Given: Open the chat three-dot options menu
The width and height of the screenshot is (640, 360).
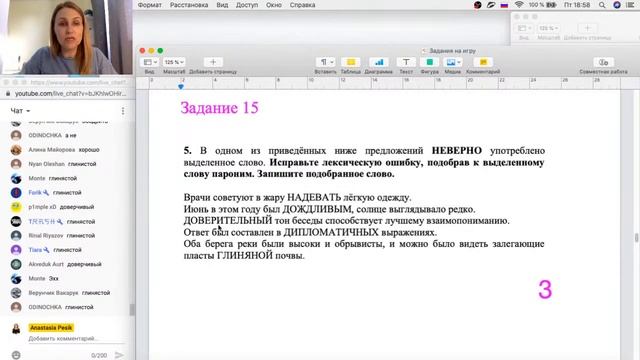Looking at the screenshot, I should pyautogui.click(x=123, y=111).
